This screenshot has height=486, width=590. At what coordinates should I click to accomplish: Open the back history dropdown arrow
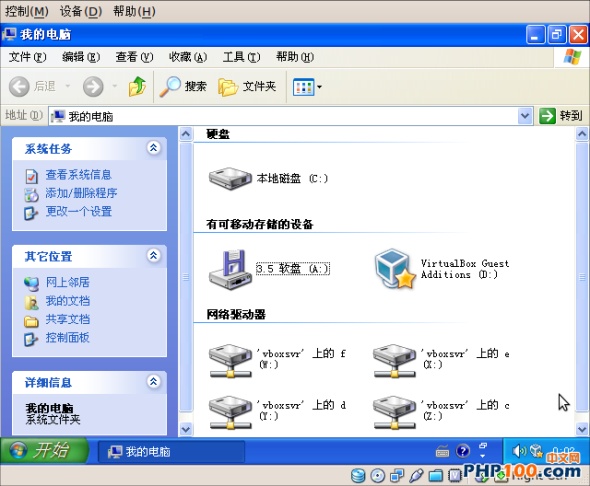(x=68, y=87)
